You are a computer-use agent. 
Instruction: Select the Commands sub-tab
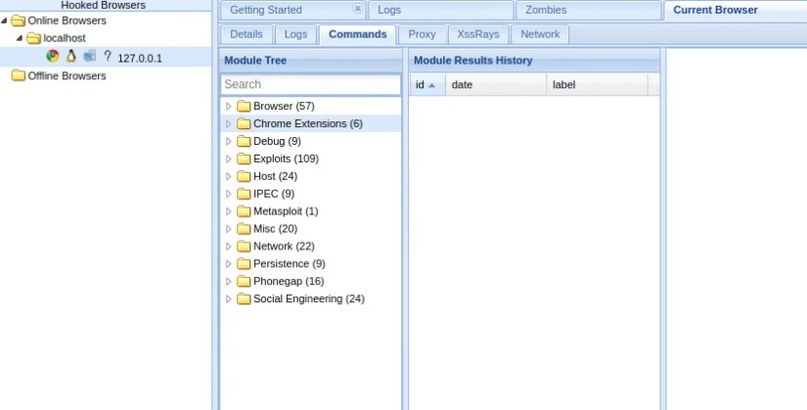coord(358,34)
